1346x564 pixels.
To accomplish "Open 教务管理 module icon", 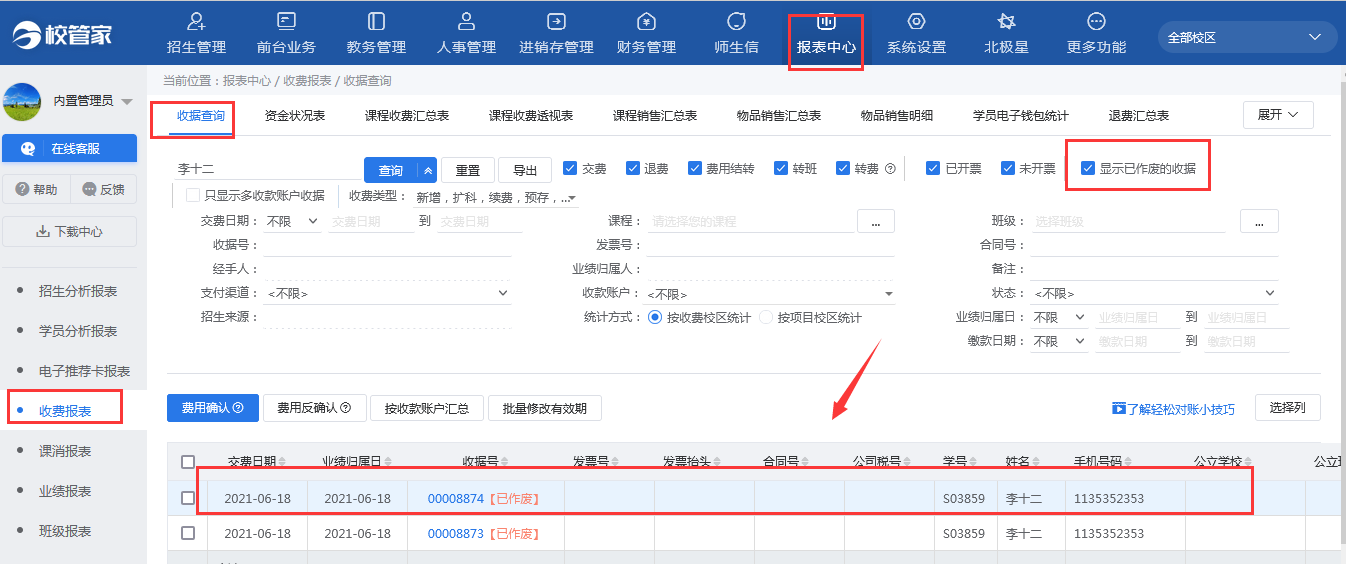I will (x=376, y=21).
